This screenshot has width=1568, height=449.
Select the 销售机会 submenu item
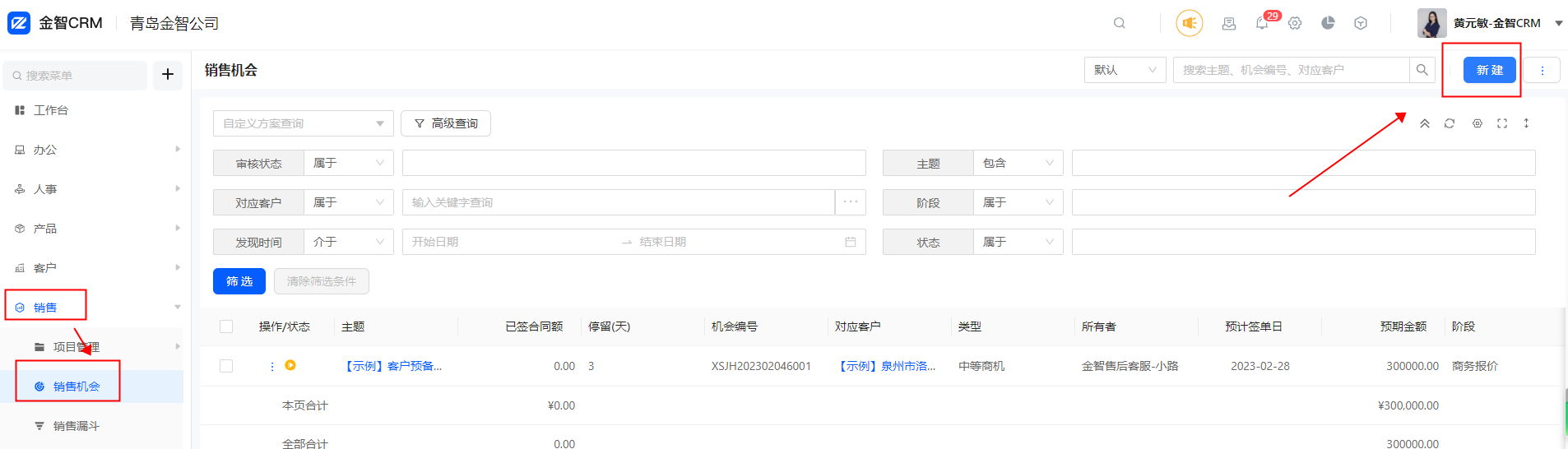tap(92, 387)
